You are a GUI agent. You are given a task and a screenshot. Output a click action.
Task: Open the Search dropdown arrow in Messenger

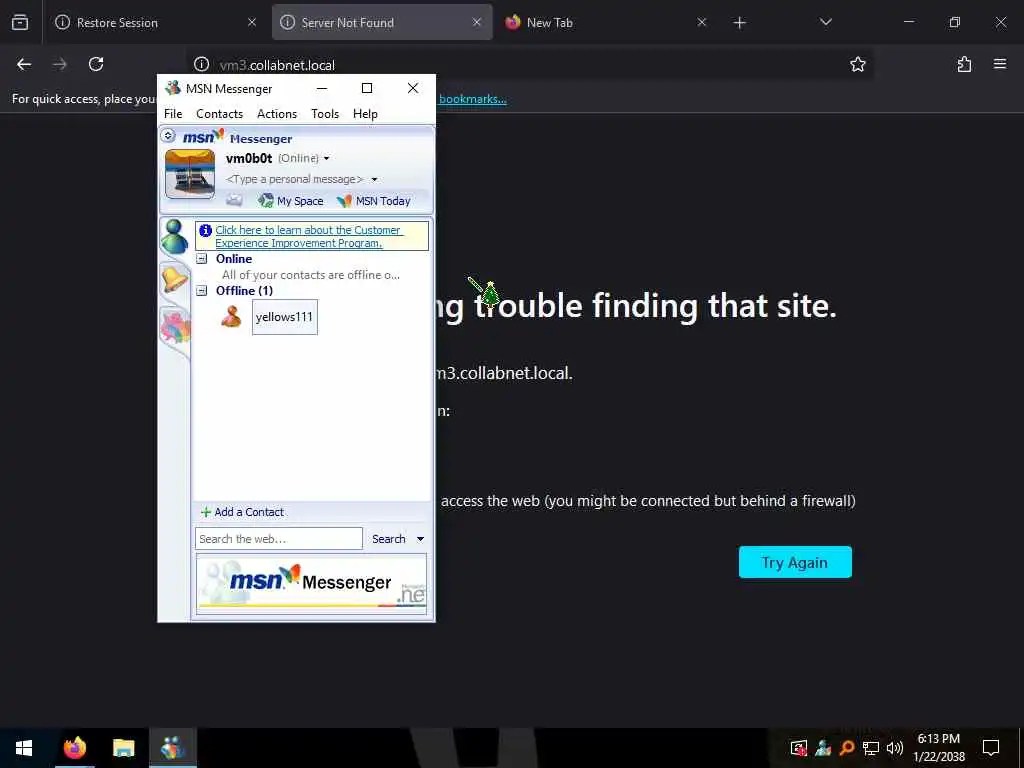[421, 539]
